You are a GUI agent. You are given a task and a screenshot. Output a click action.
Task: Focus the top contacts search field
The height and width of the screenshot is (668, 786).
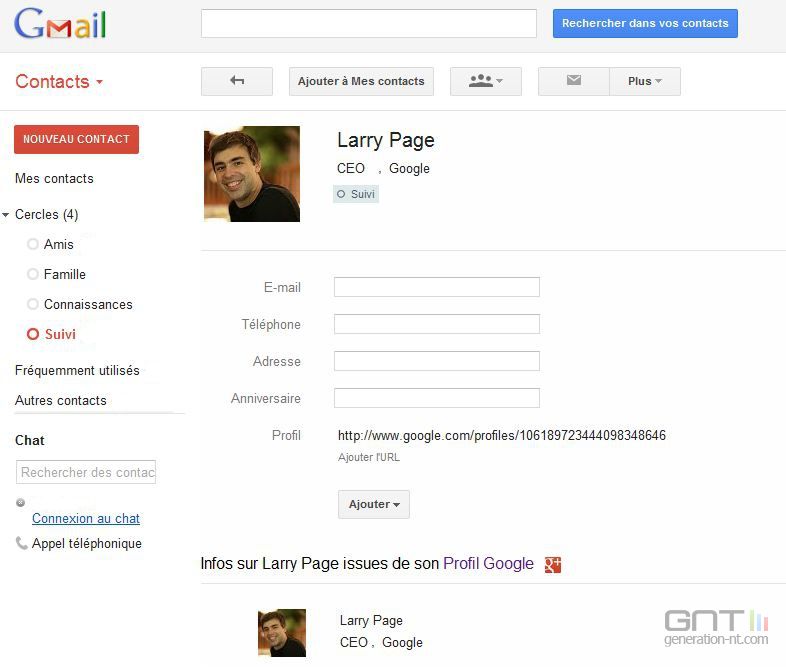[368, 23]
